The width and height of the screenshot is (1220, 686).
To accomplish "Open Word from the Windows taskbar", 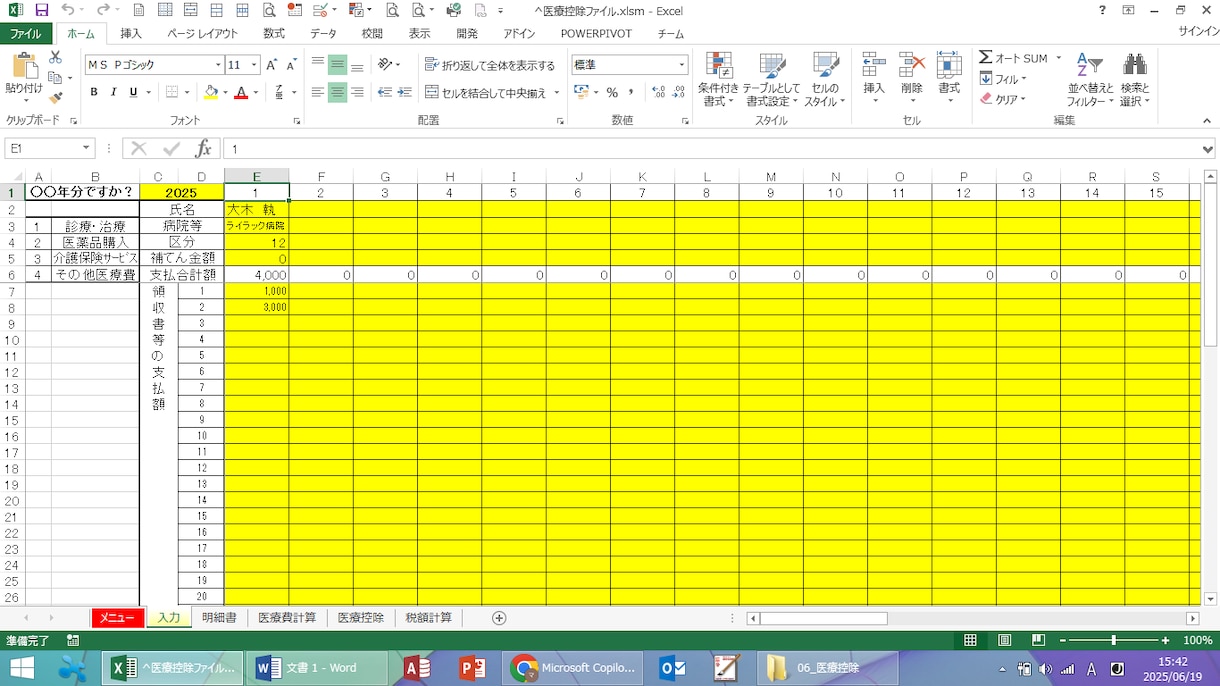I will (317, 668).
